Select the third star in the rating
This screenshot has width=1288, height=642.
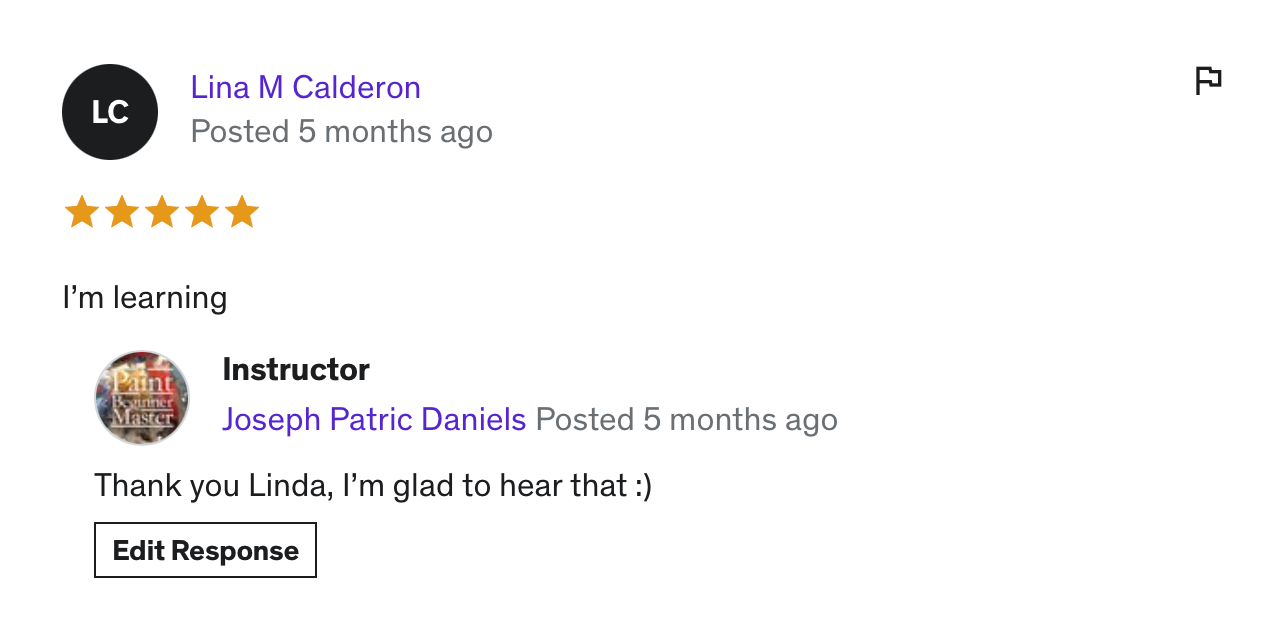tap(161, 212)
